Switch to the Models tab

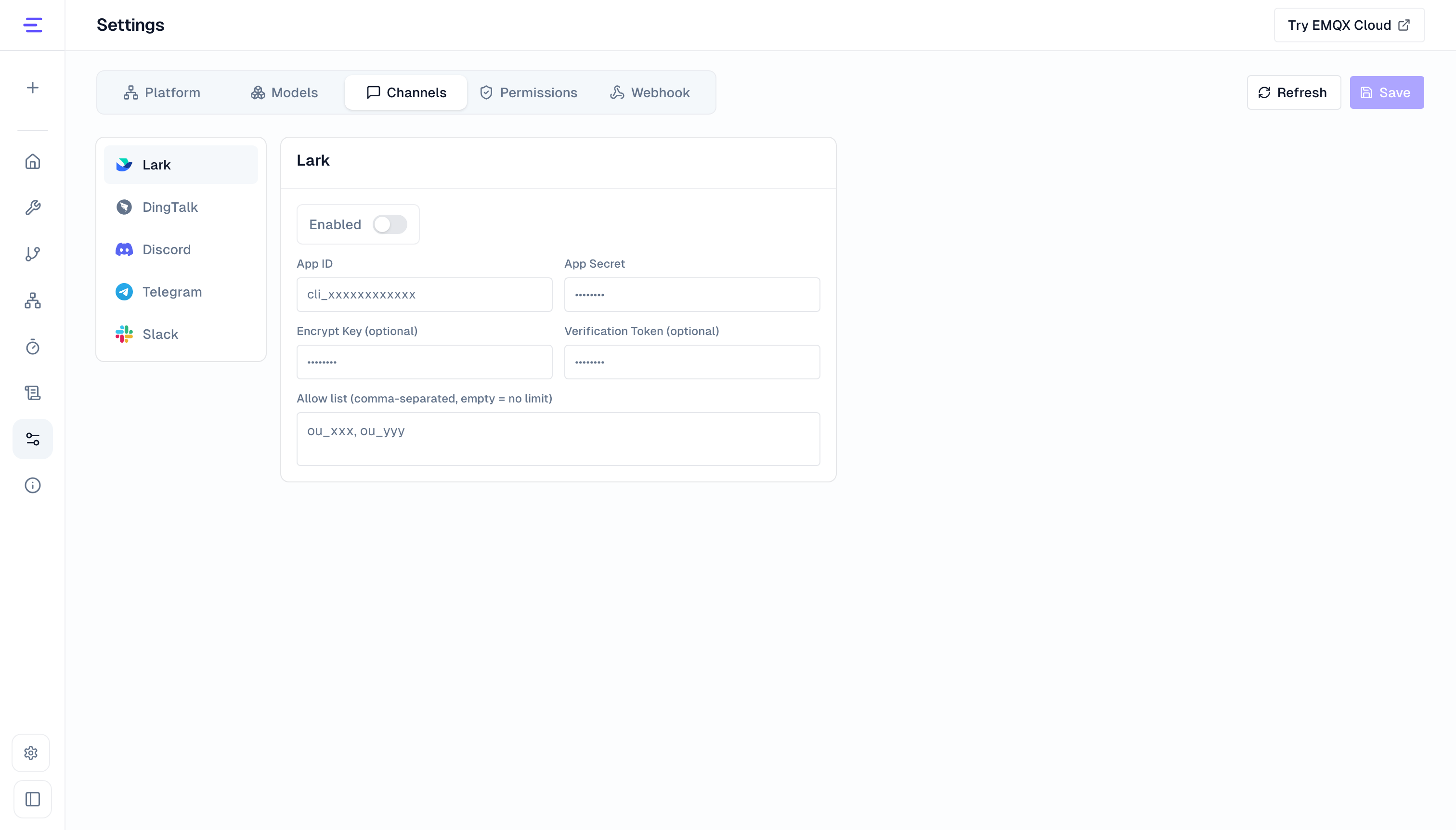click(284, 93)
